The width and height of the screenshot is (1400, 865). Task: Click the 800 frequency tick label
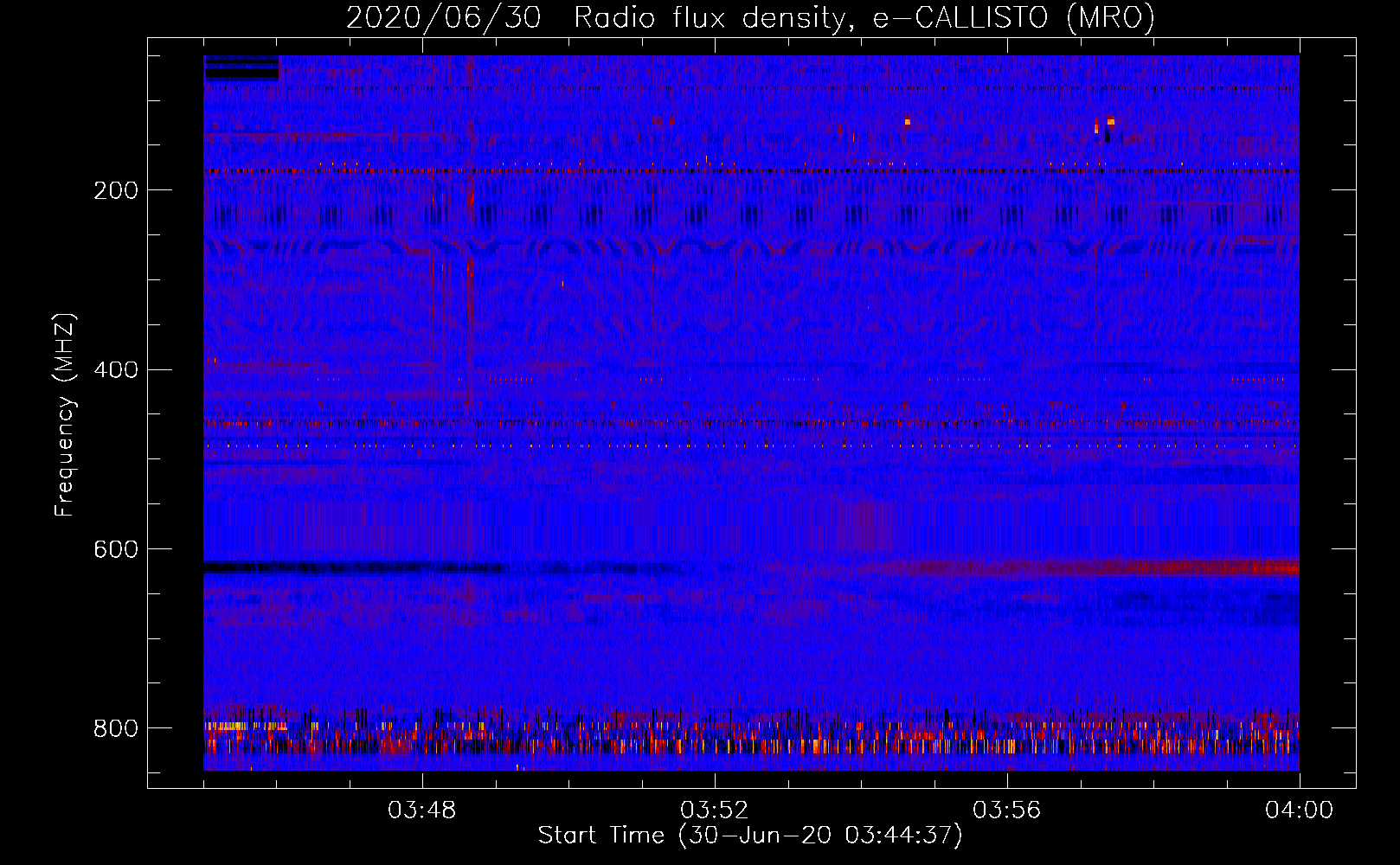tap(116, 729)
